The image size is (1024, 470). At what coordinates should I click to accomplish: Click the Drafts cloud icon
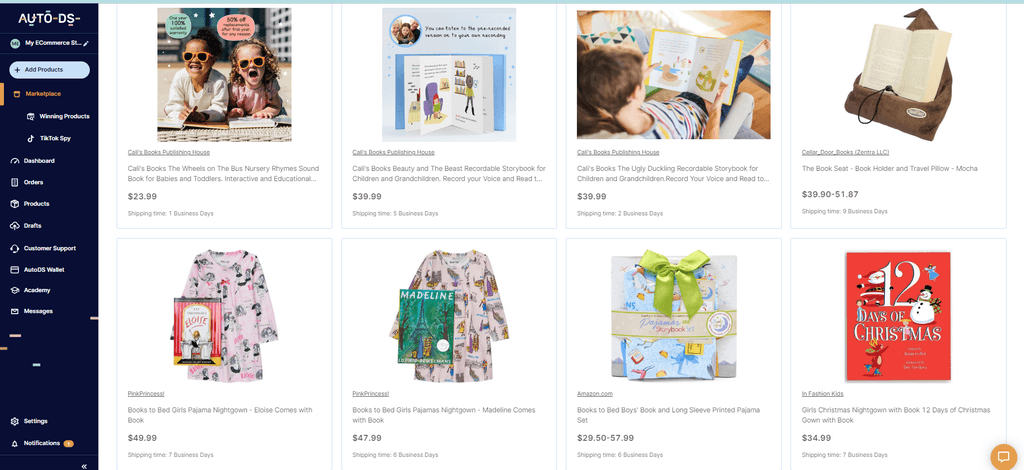(x=14, y=226)
